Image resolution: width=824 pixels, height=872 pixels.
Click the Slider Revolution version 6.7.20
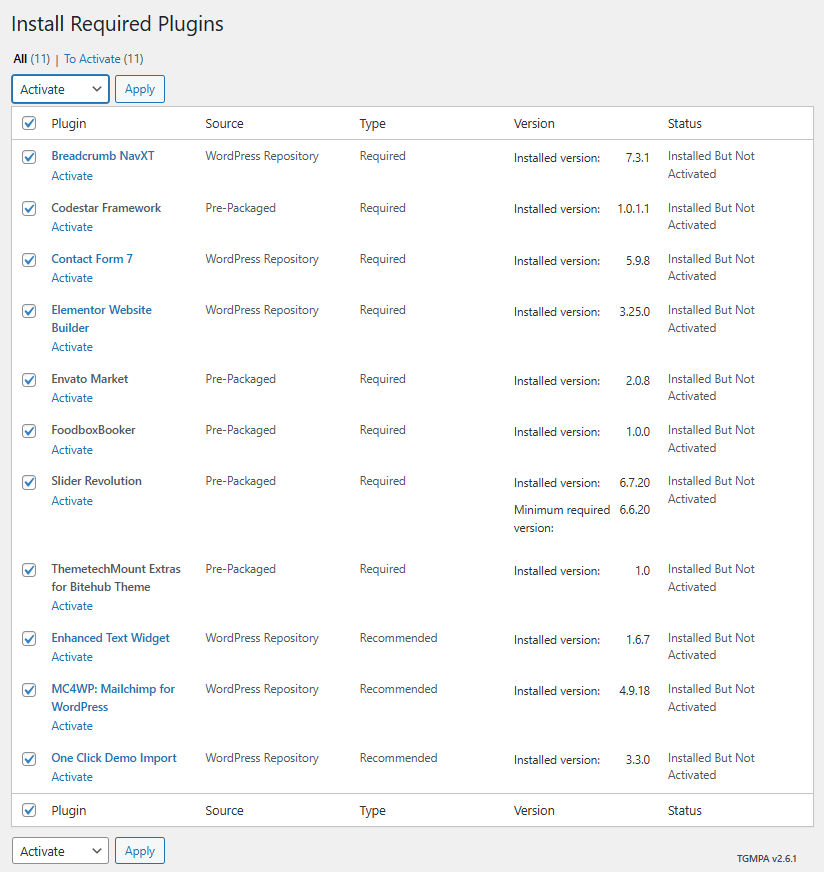[x=634, y=483]
